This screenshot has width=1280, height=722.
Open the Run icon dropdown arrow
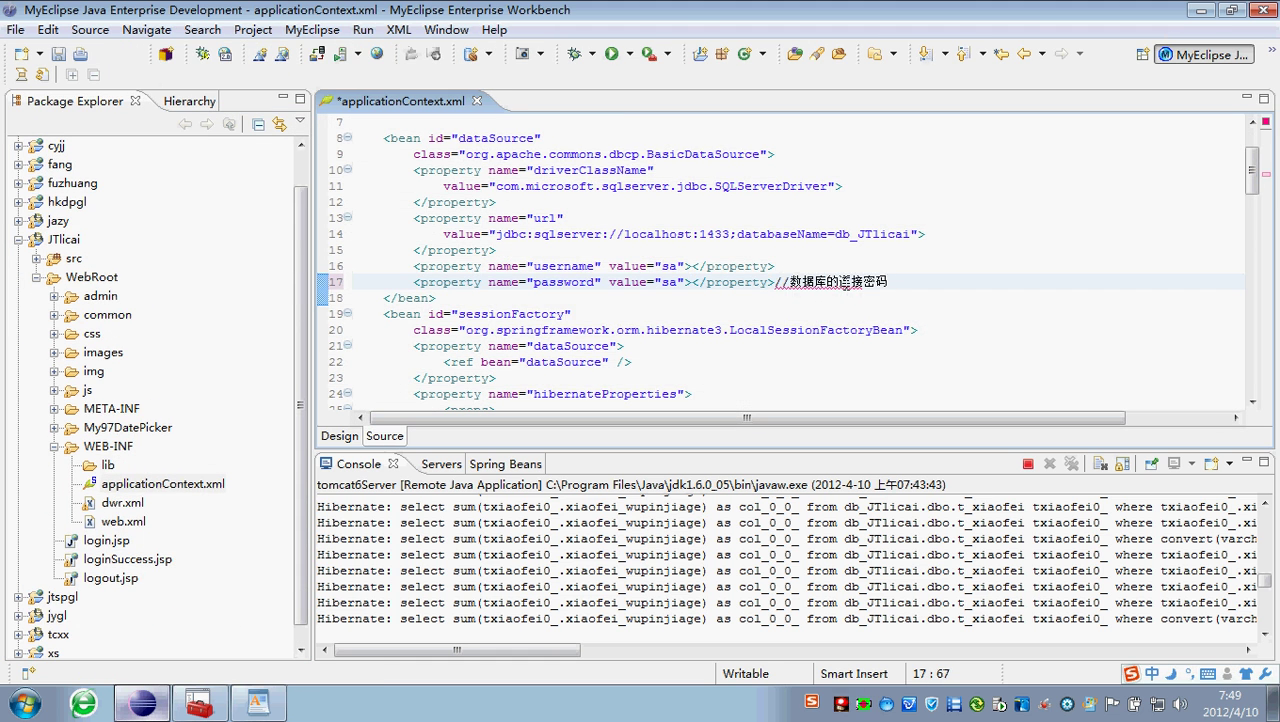629,54
